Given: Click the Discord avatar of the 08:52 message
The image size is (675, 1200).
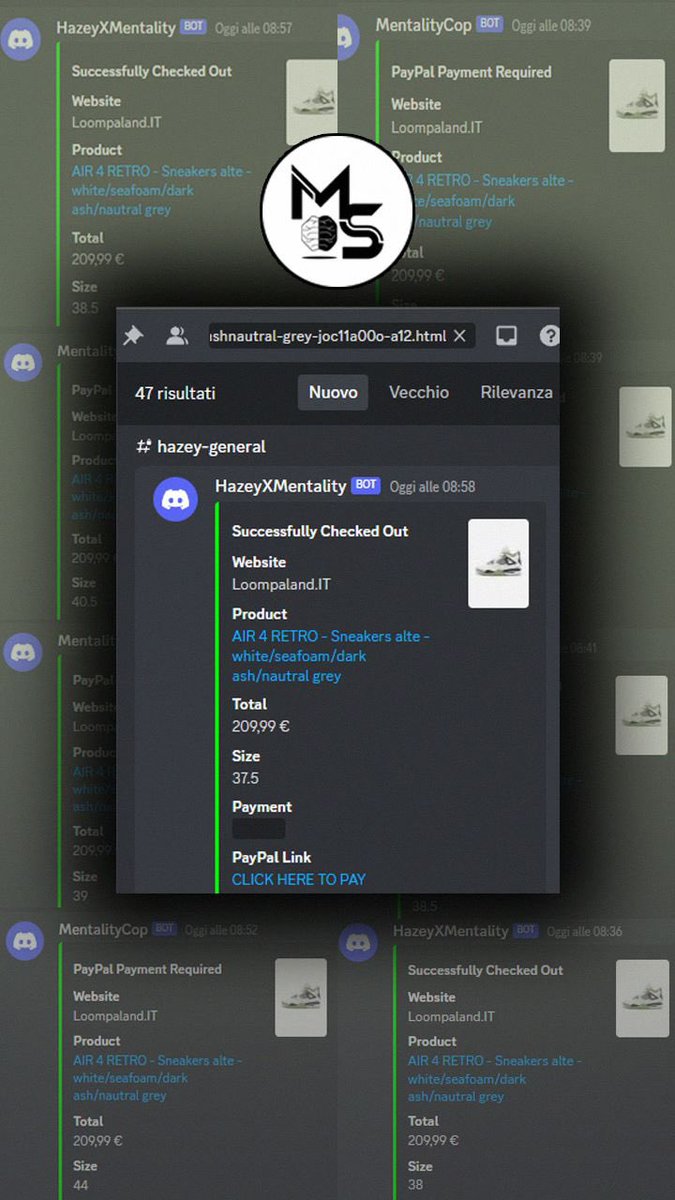Looking at the screenshot, I should click(x=25, y=941).
